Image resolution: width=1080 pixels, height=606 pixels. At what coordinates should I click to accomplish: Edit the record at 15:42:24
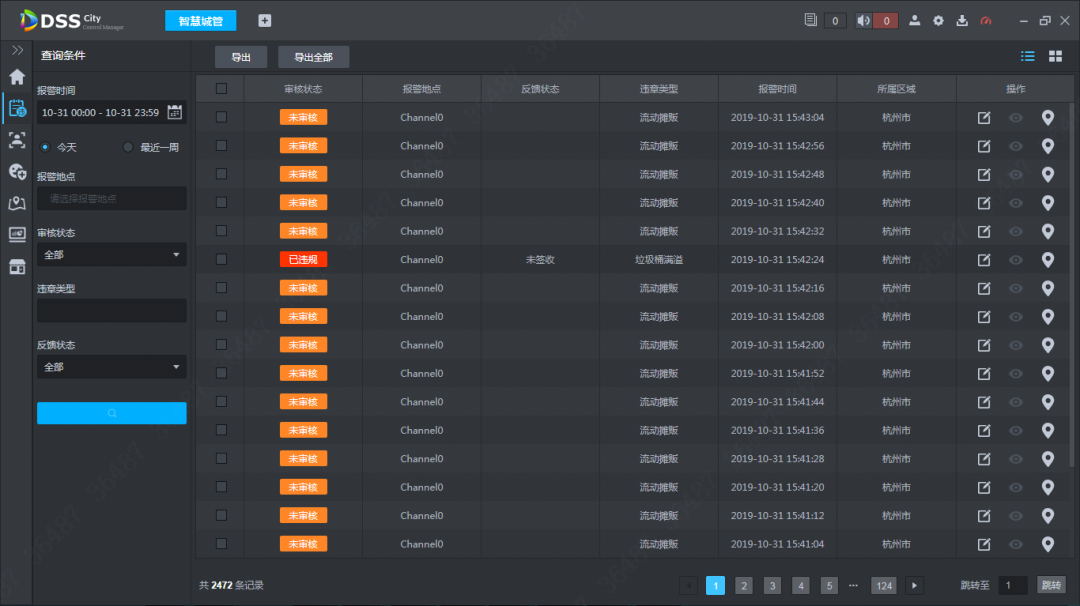tap(984, 260)
